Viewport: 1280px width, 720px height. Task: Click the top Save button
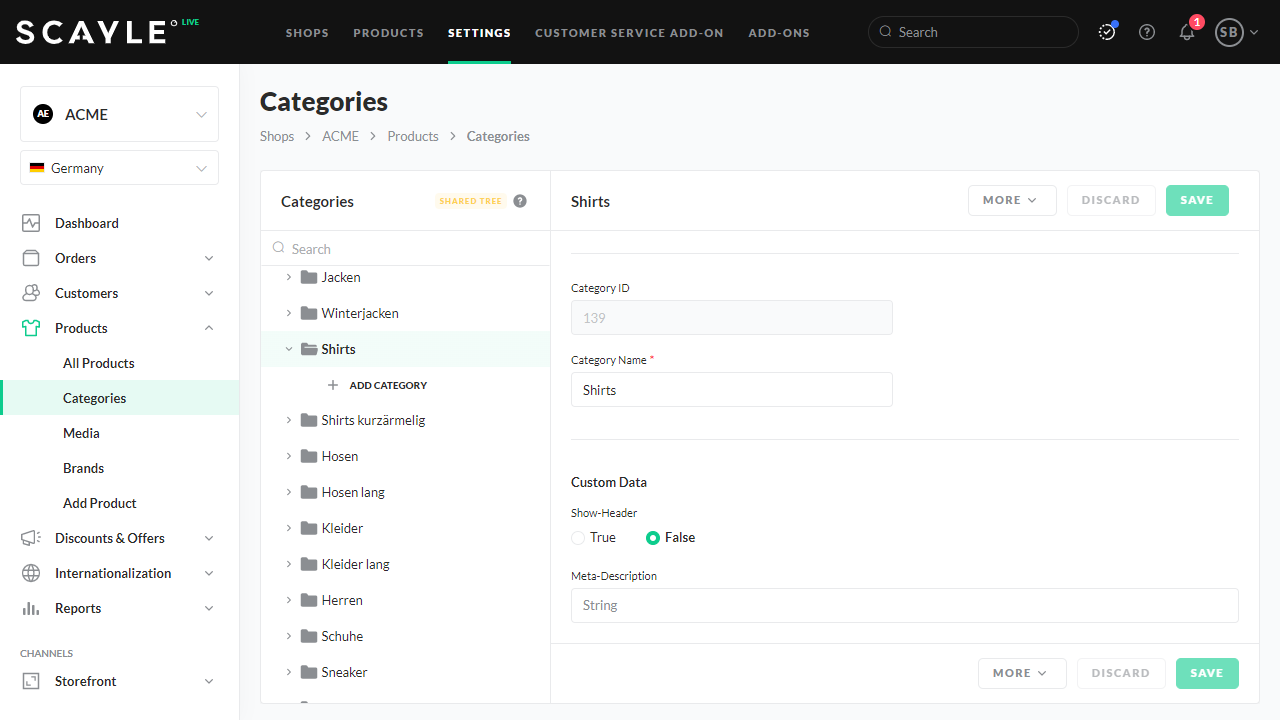[1196, 200]
